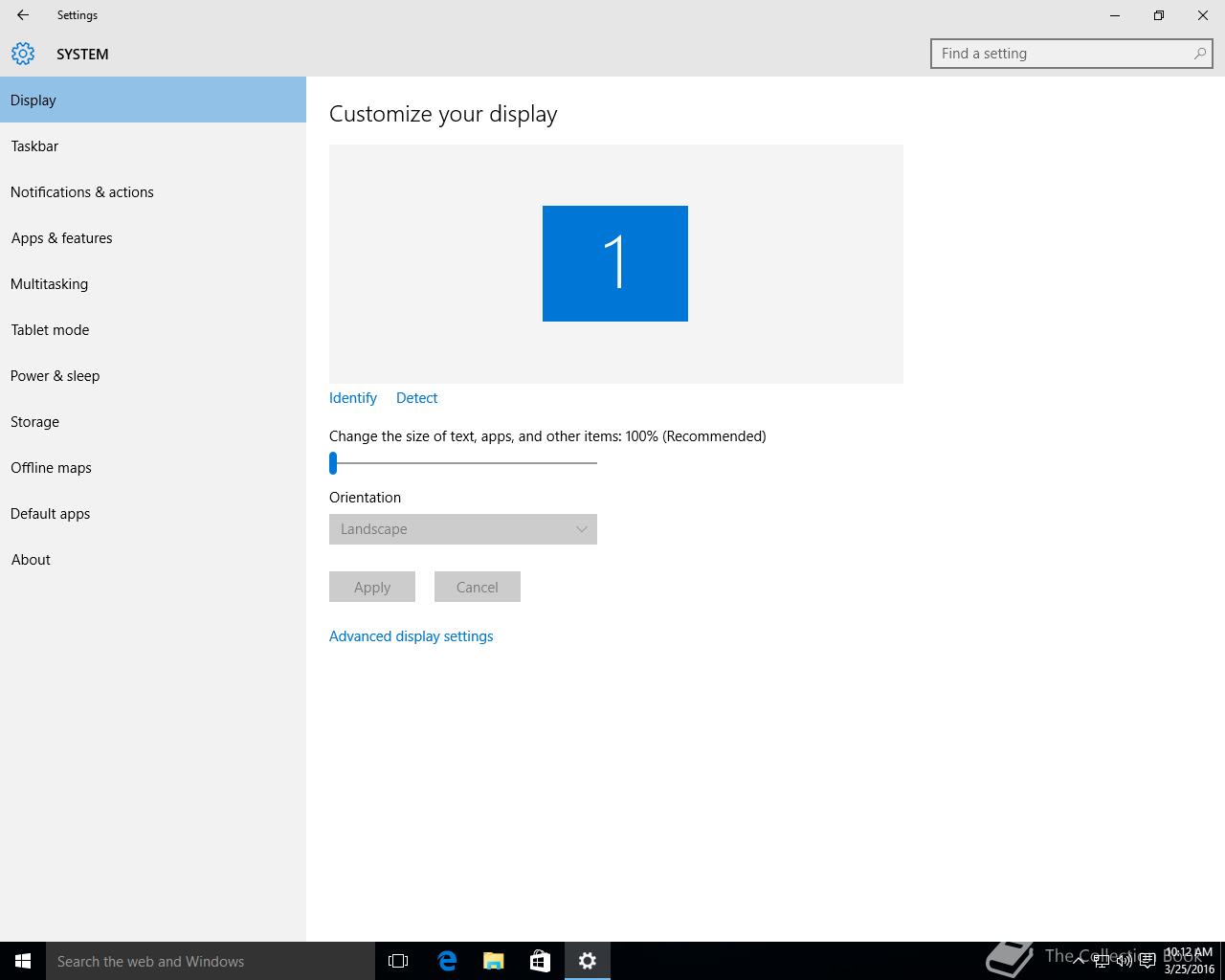The width and height of the screenshot is (1225, 980).
Task: Click the System gear icon
Action: coord(23,54)
